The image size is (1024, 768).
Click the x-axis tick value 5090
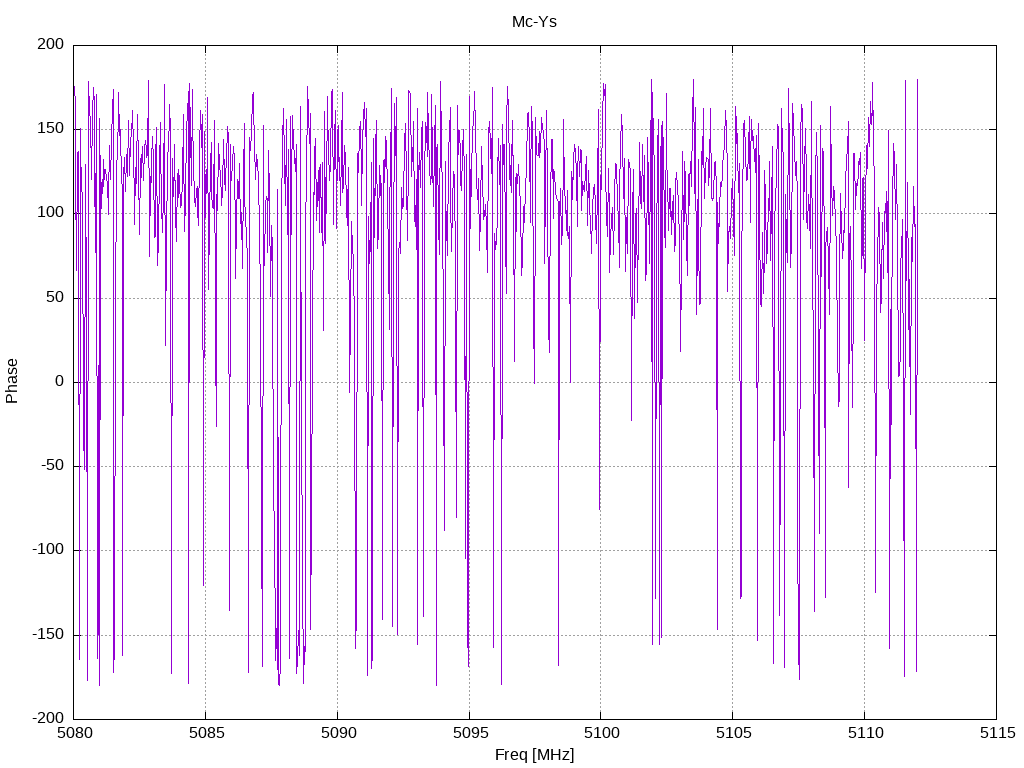coord(338,733)
